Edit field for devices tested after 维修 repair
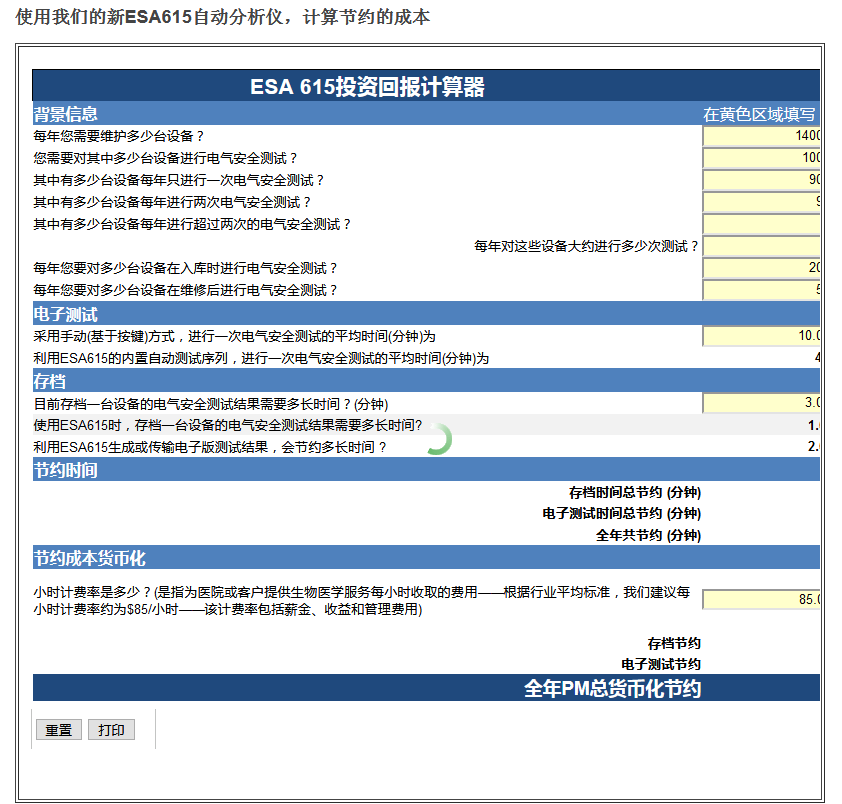 tap(761, 289)
